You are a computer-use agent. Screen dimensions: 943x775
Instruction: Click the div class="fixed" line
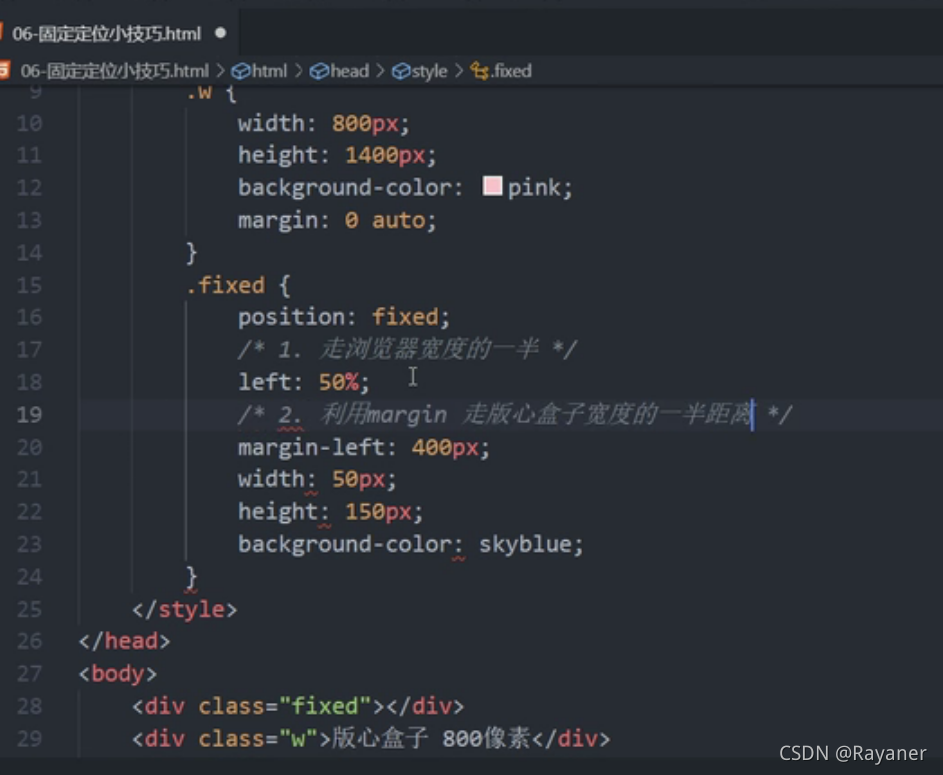click(x=298, y=706)
